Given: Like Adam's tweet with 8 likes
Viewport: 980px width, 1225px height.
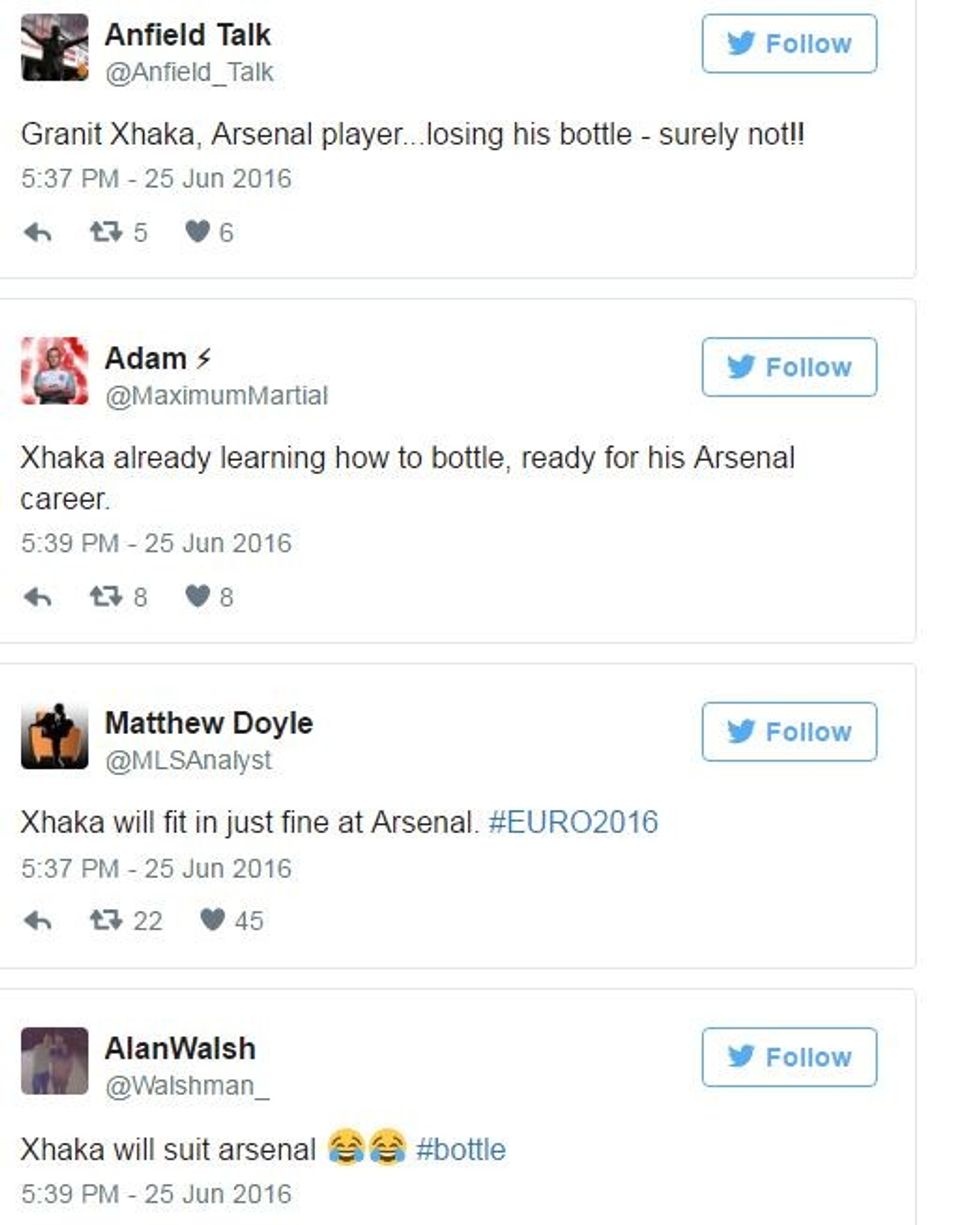Looking at the screenshot, I should (x=198, y=597).
